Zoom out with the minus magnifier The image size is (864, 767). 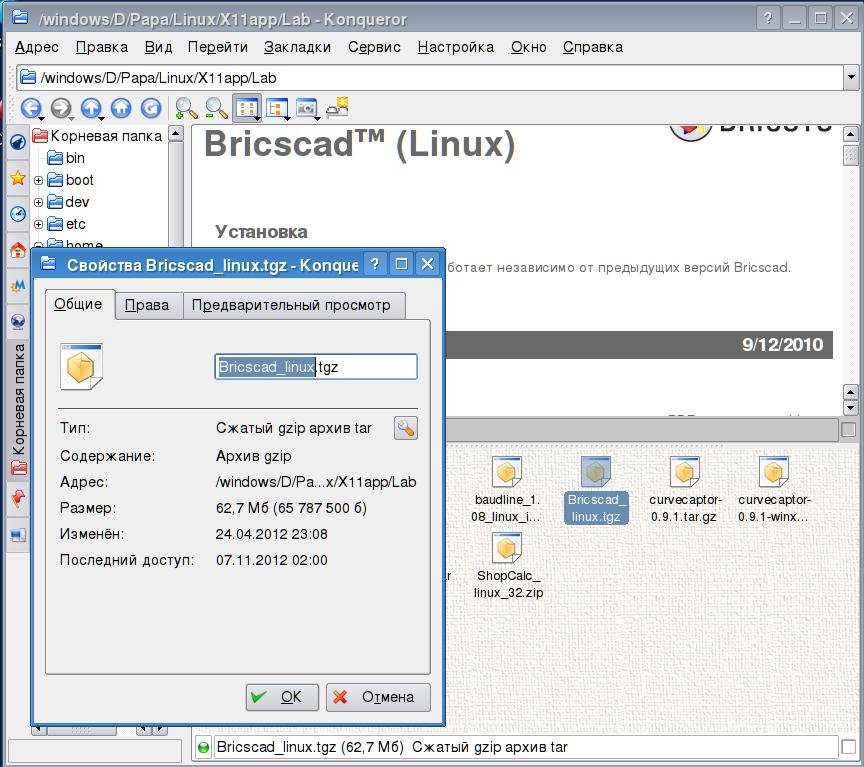pyautogui.click(x=216, y=108)
